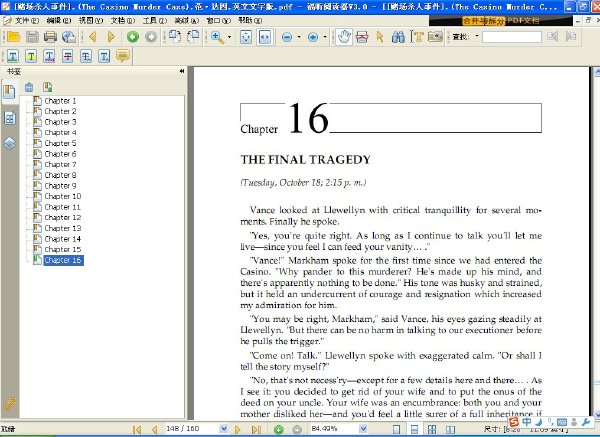Click the gray Next View button in toolbar
The width and height of the screenshot is (600, 437).
pyautogui.click(x=151, y=37)
